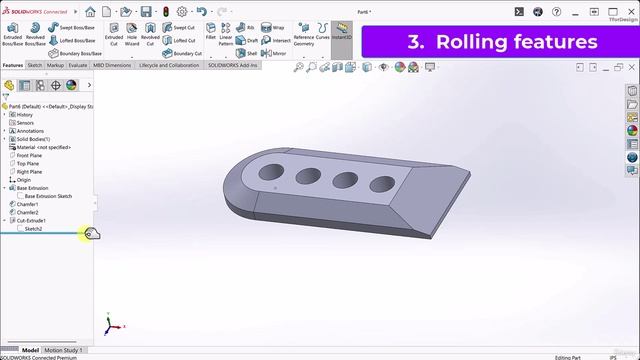Toggle the Instant3D button
Image resolution: width=640 pixels, height=360 pixels.
click(342, 31)
